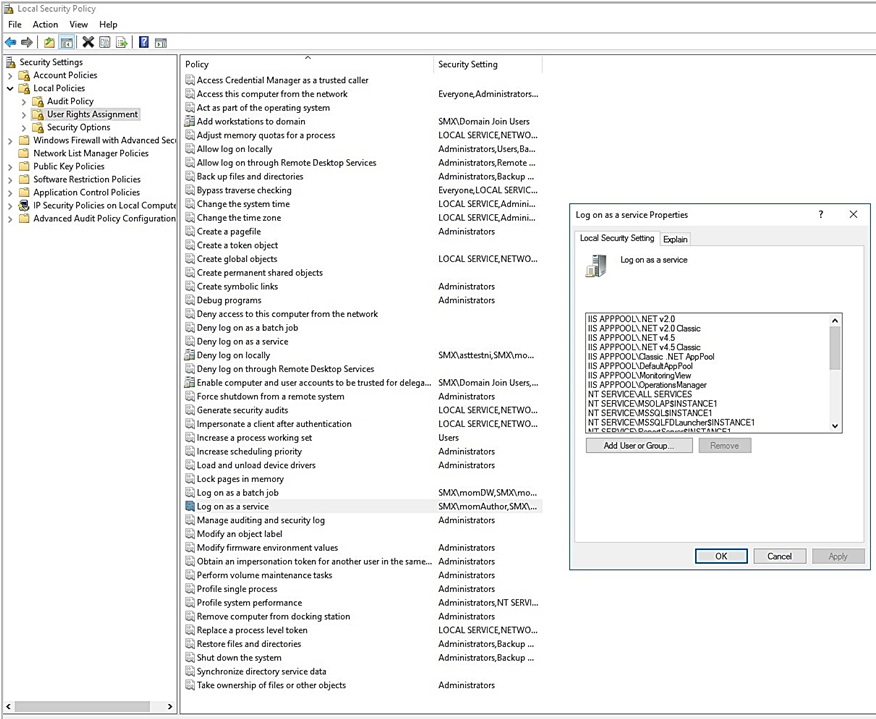Viewport: 876px width, 719px height.
Task: Select IIS APPPOOL\OperationsManager entry
Action: click(647, 385)
